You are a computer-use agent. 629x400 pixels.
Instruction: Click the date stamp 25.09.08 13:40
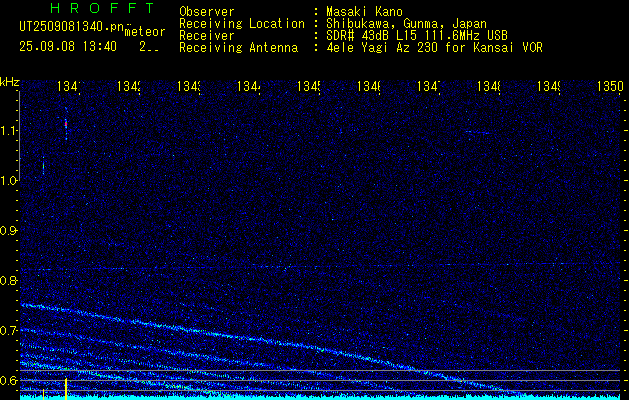(x=68, y=47)
